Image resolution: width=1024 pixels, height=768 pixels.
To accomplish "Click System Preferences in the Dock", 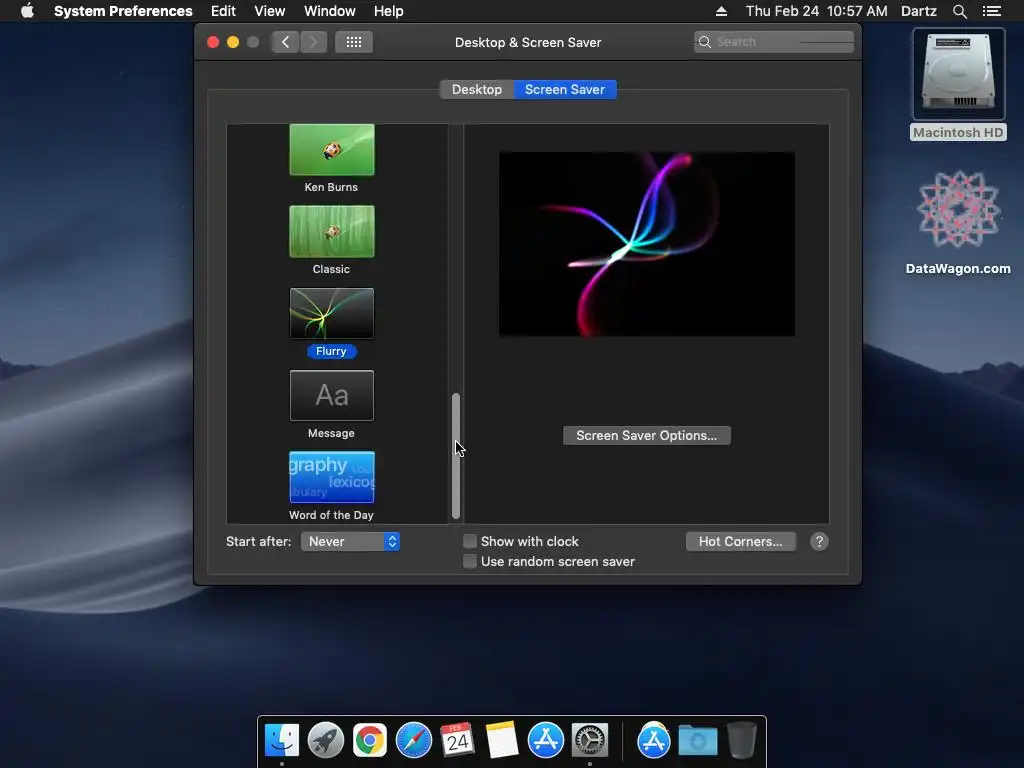I will click(x=590, y=740).
